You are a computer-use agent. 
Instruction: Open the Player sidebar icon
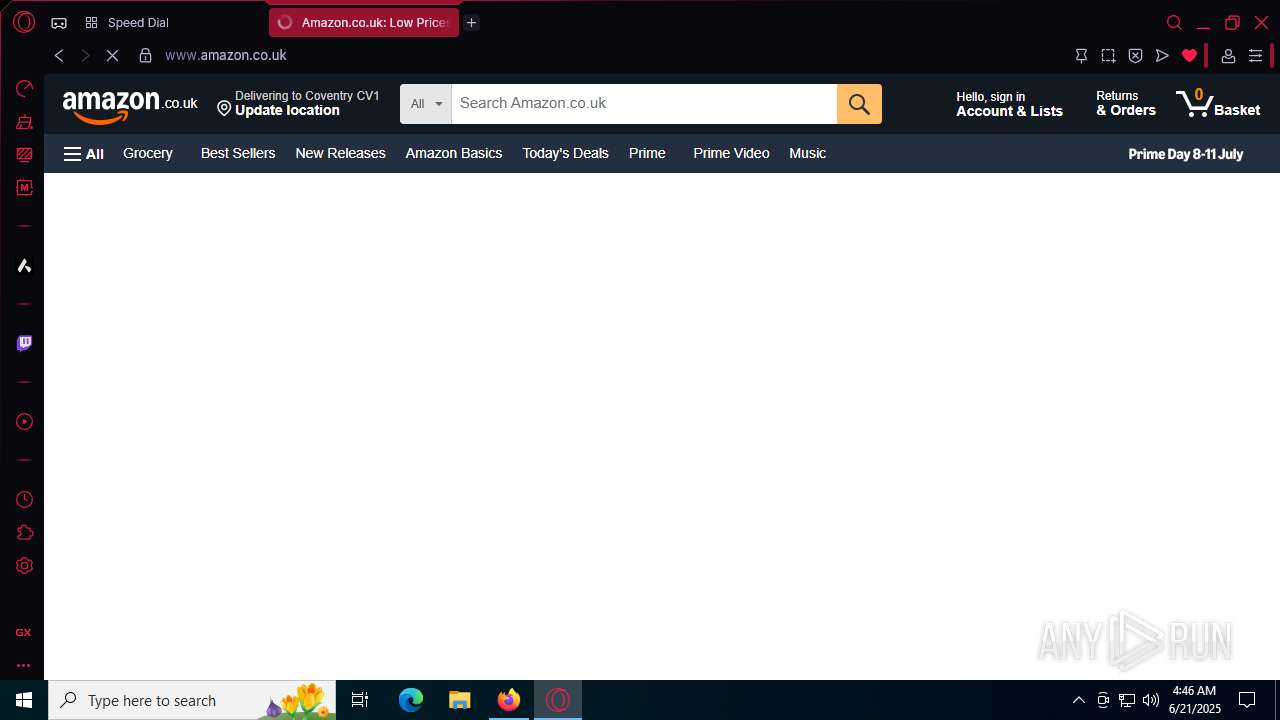pyautogui.click(x=24, y=422)
